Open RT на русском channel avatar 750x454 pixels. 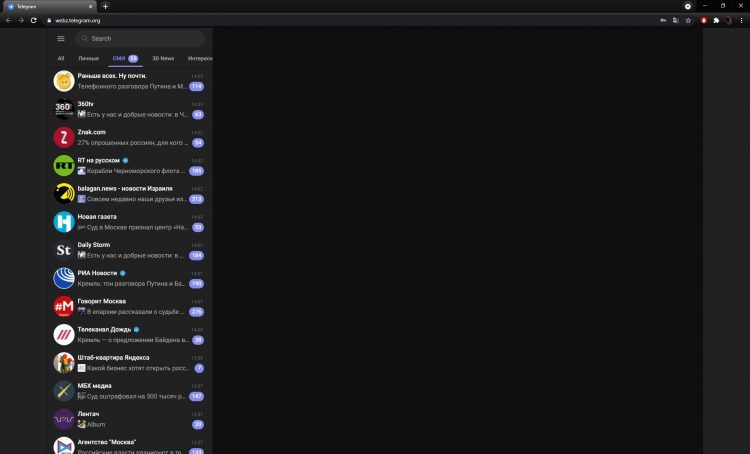64,166
